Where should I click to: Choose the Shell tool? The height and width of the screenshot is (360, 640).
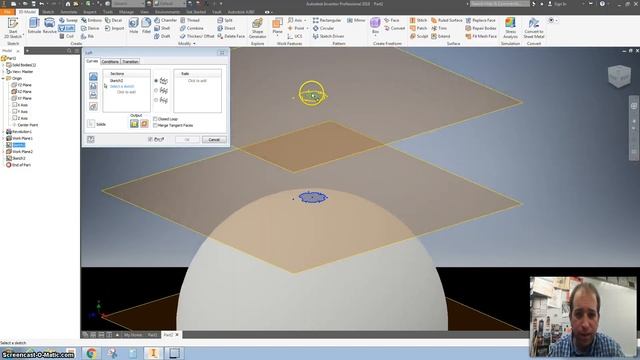(x=162, y=28)
